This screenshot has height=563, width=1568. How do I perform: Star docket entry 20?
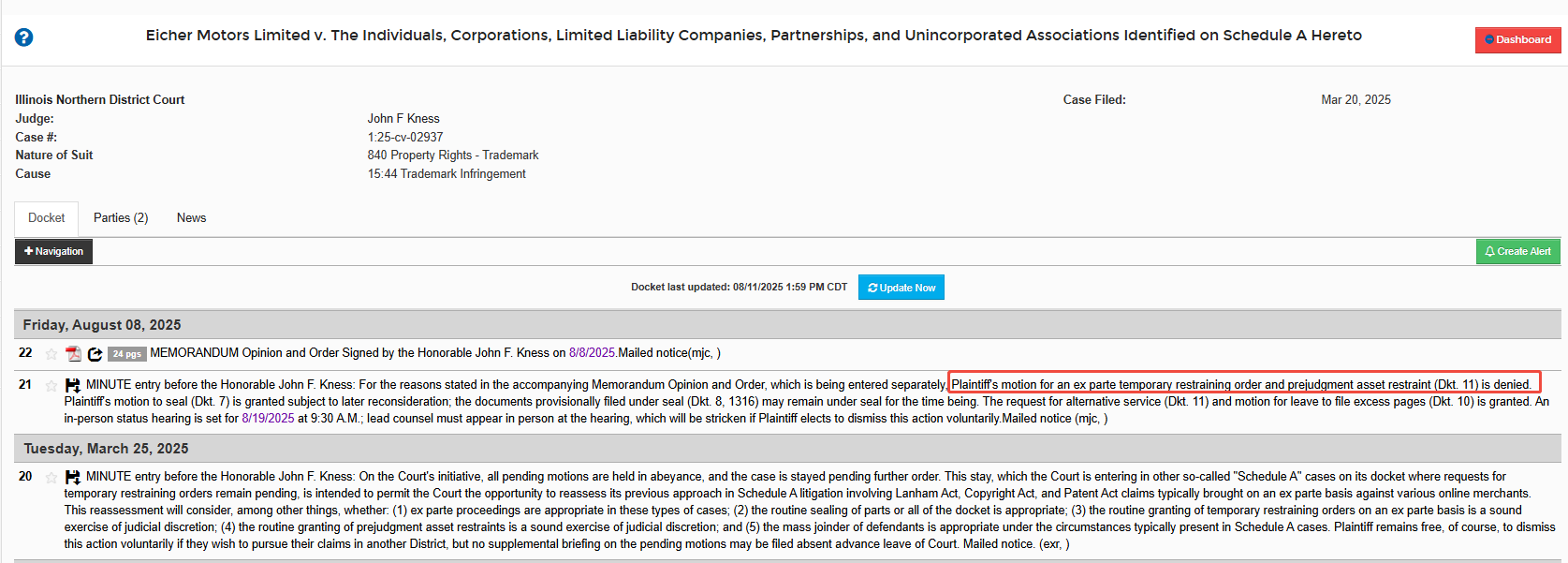coord(51,478)
